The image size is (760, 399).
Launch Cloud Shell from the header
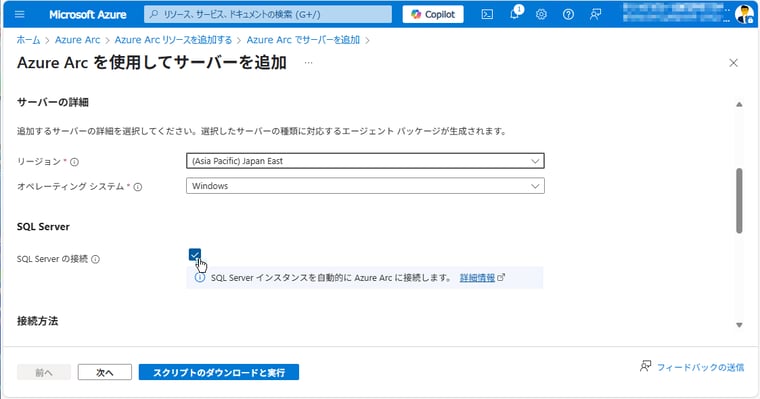coord(487,15)
